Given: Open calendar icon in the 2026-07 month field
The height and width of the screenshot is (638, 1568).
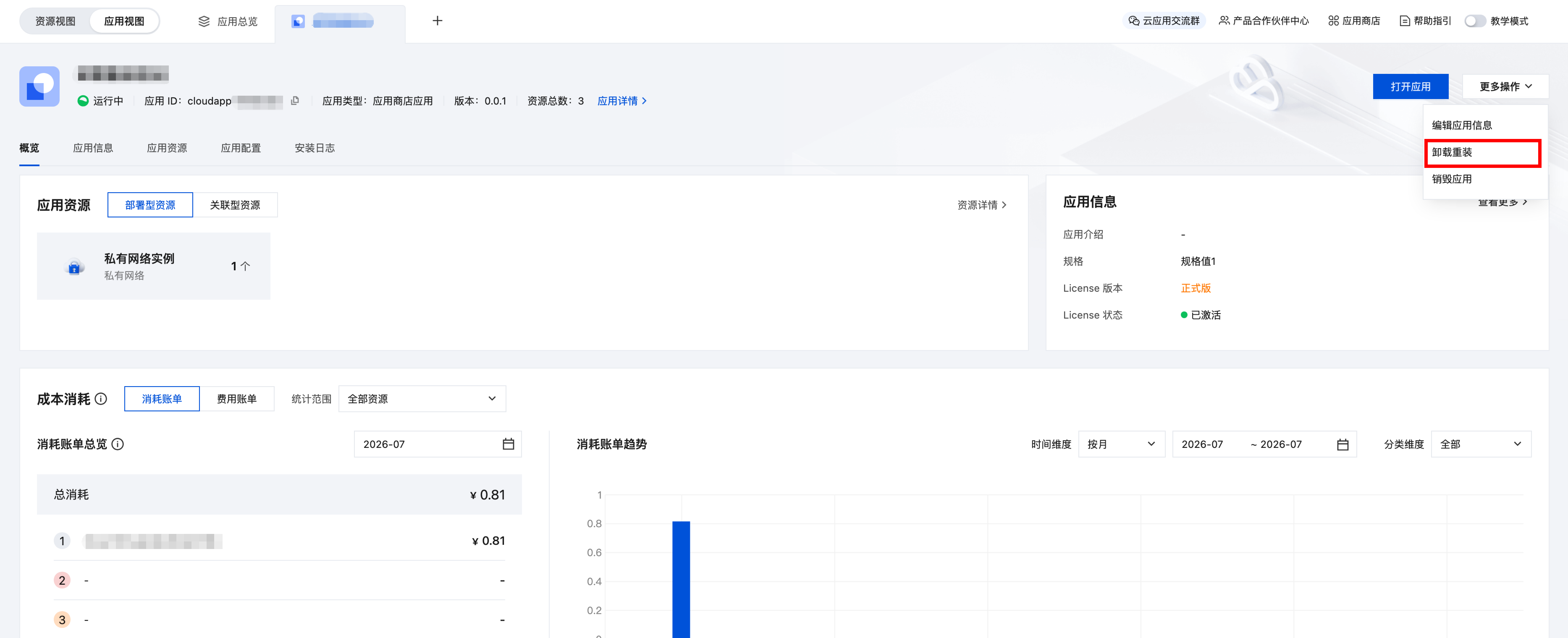Looking at the screenshot, I should (x=508, y=444).
